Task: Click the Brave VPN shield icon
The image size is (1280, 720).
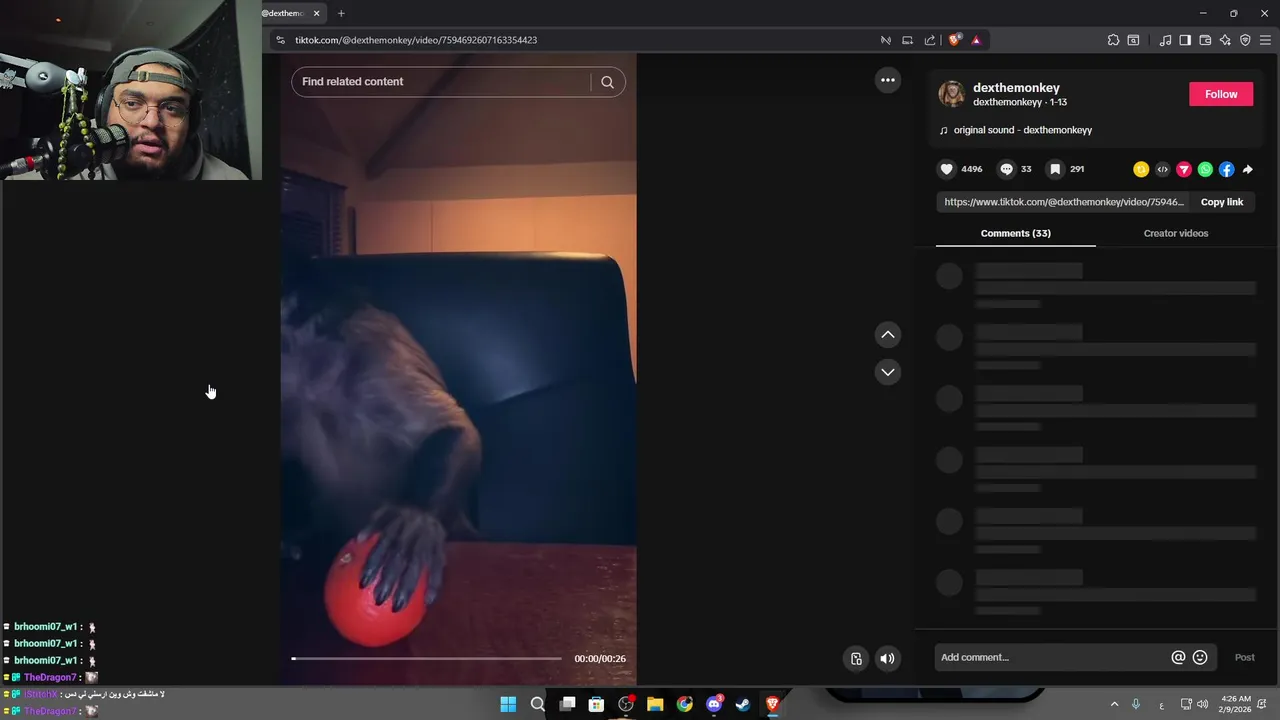Action: click(1245, 40)
